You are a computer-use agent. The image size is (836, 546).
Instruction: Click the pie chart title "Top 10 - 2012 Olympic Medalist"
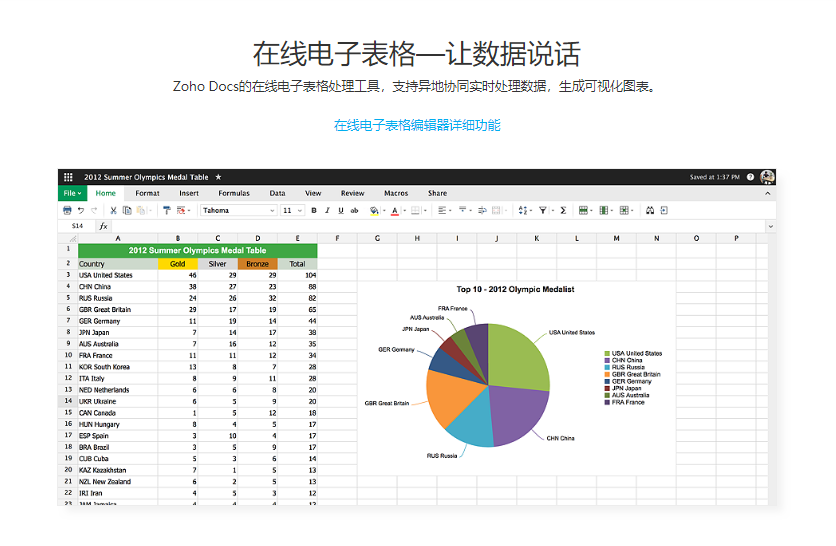[x=515, y=289]
